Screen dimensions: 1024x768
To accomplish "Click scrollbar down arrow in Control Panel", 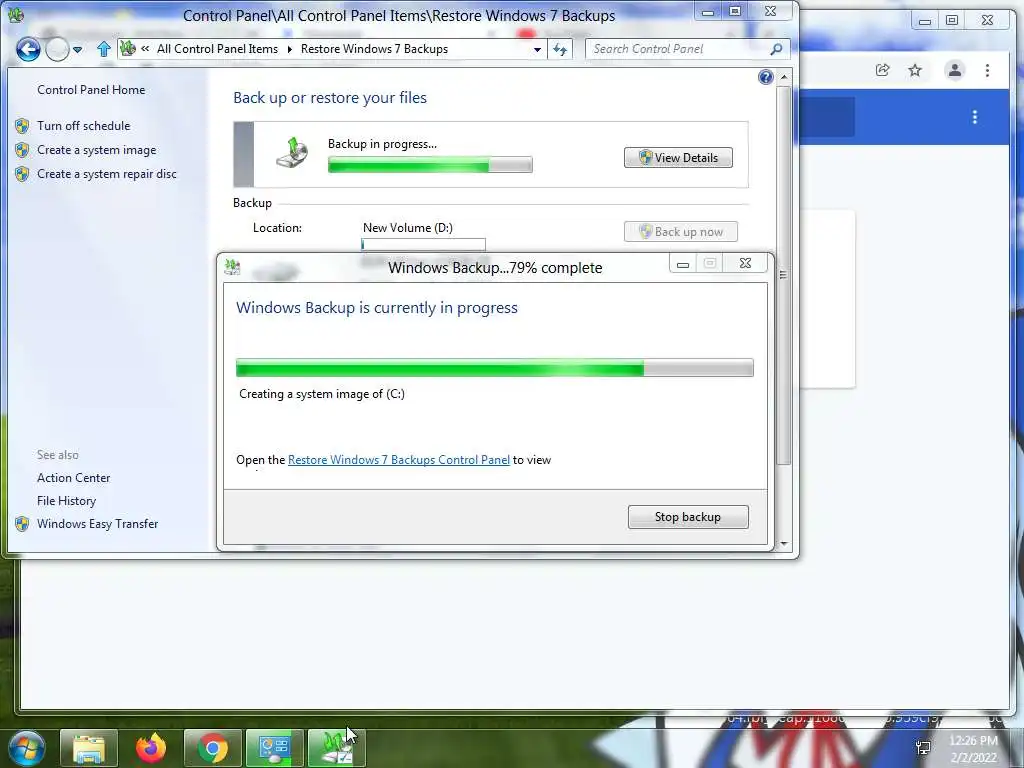I will click(784, 543).
